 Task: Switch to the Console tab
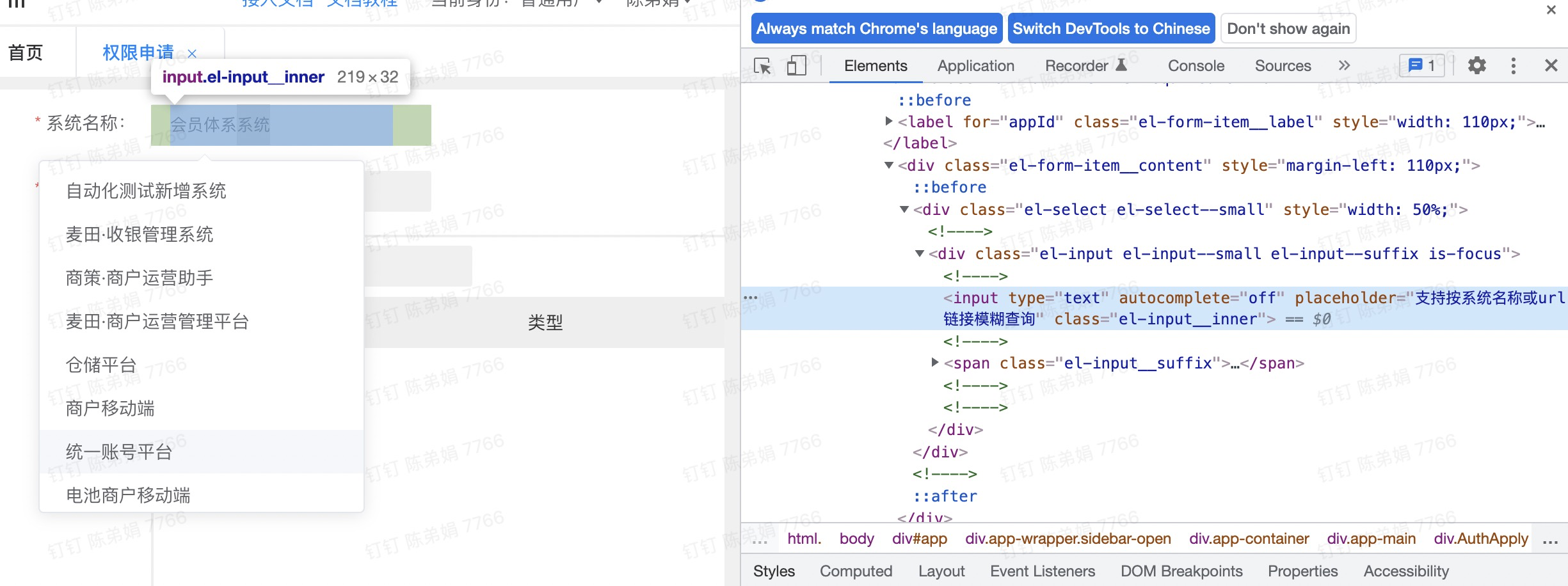[x=1196, y=66]
